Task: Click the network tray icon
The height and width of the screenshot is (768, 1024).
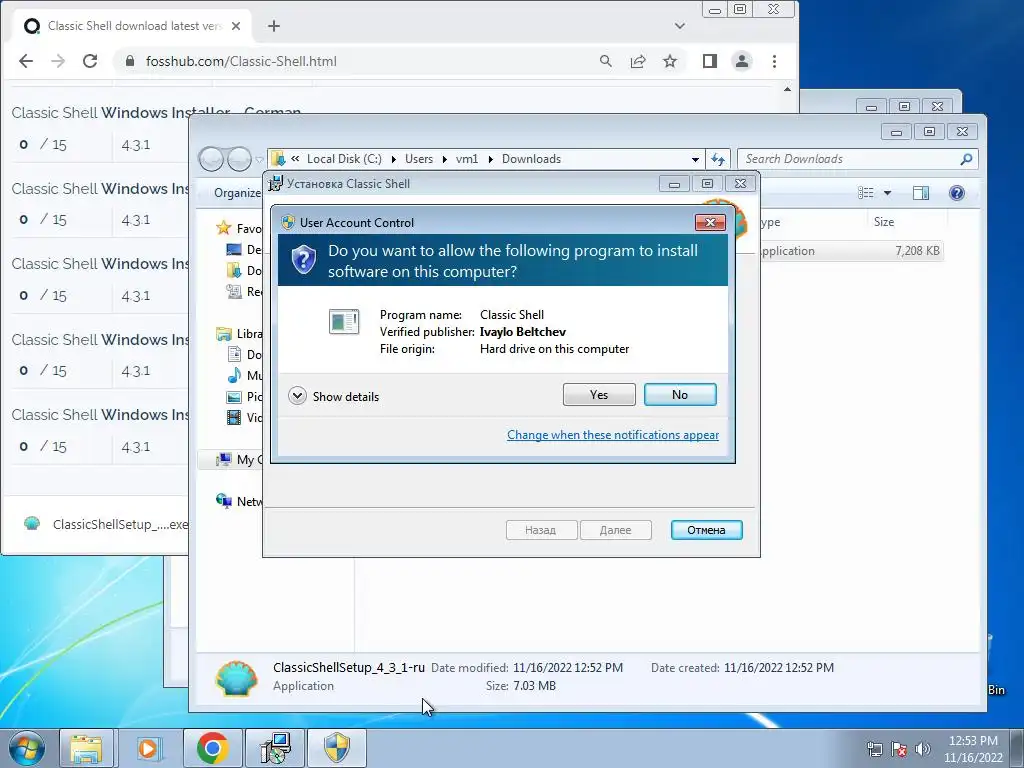Action: (x=874, y=749)
